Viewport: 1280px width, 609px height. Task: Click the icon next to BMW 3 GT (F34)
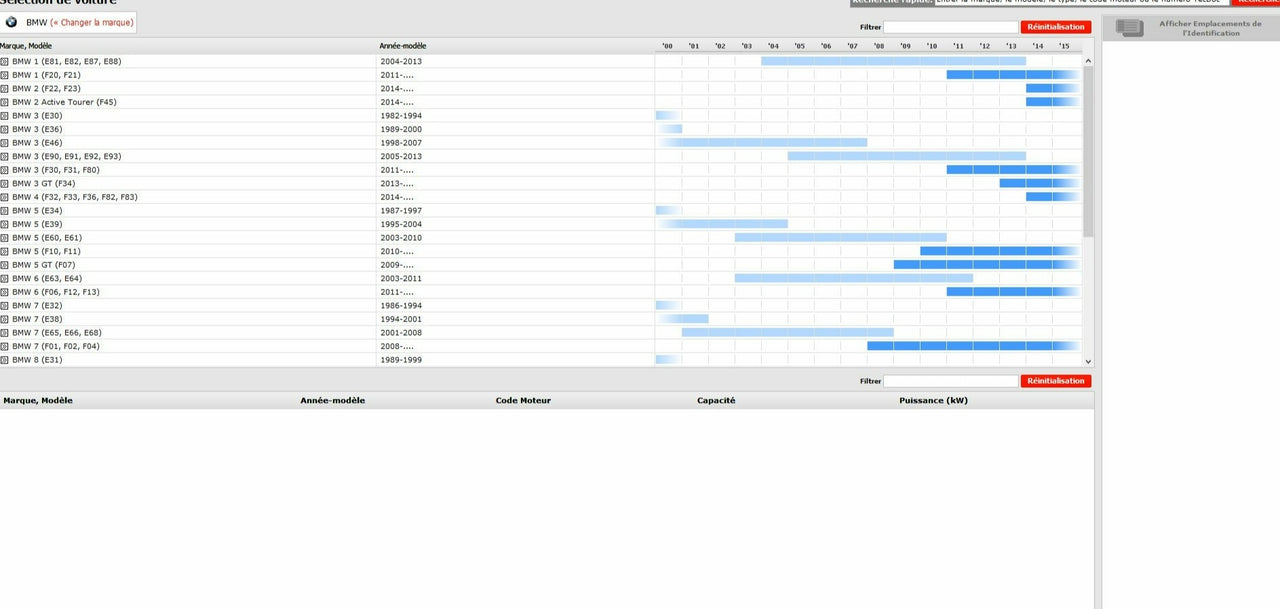tap(4, 183)
